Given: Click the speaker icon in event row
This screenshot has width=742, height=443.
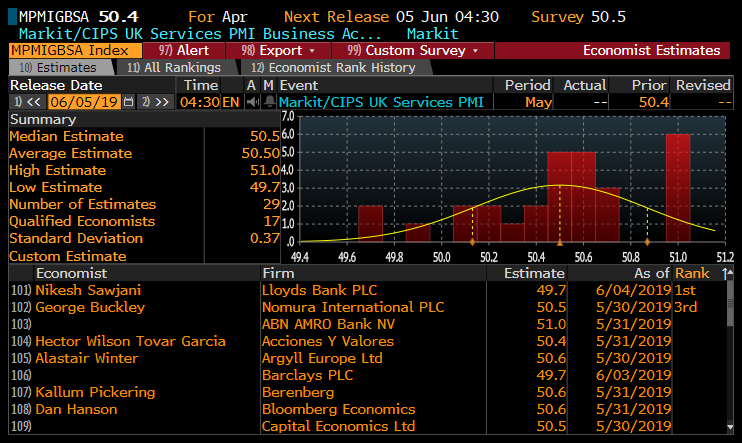Looking at the screenshot, I should coord(267,102).
